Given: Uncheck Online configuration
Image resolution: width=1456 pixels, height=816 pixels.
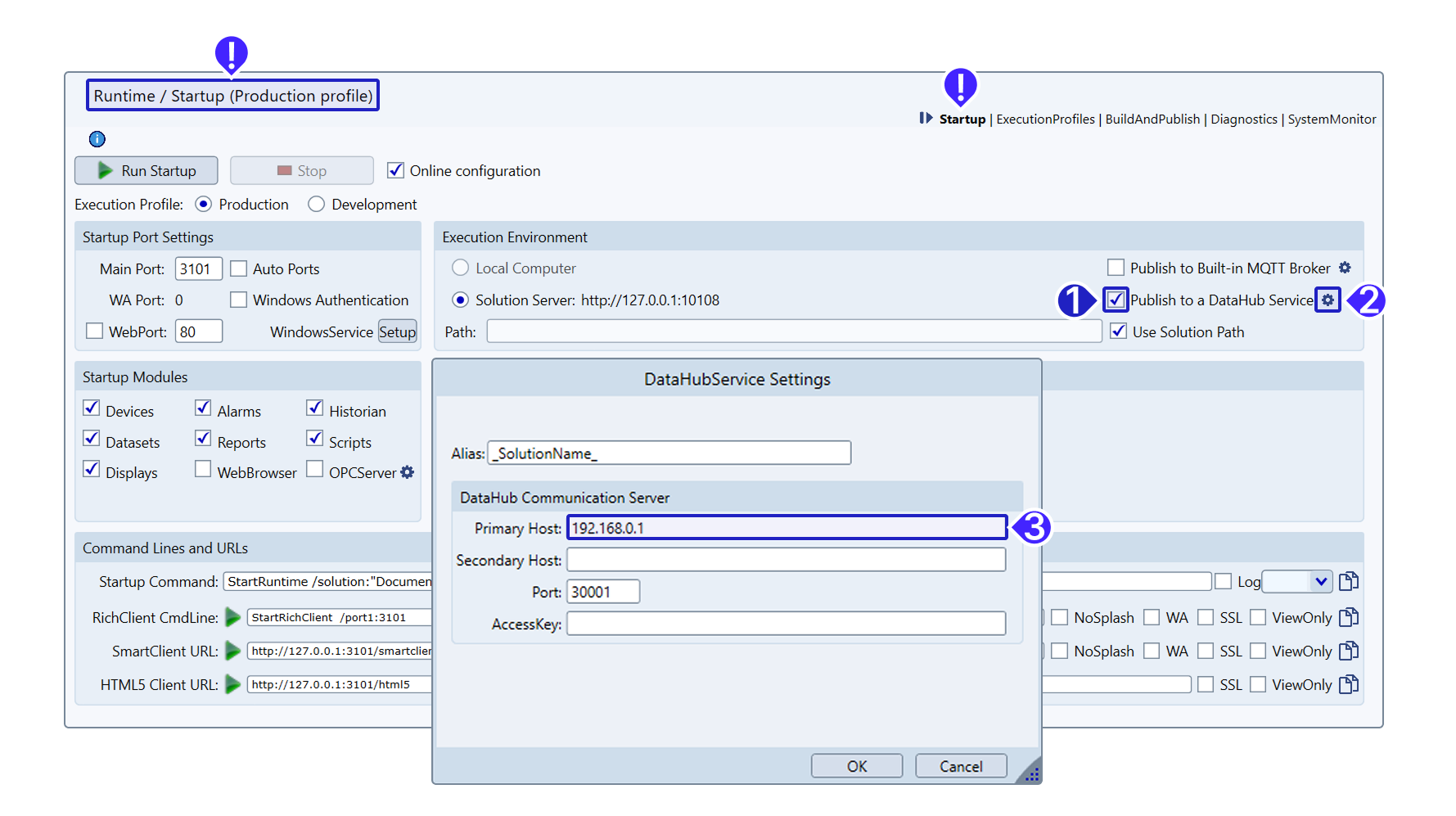Looking at the screenshot, I should tap(396, 170).
